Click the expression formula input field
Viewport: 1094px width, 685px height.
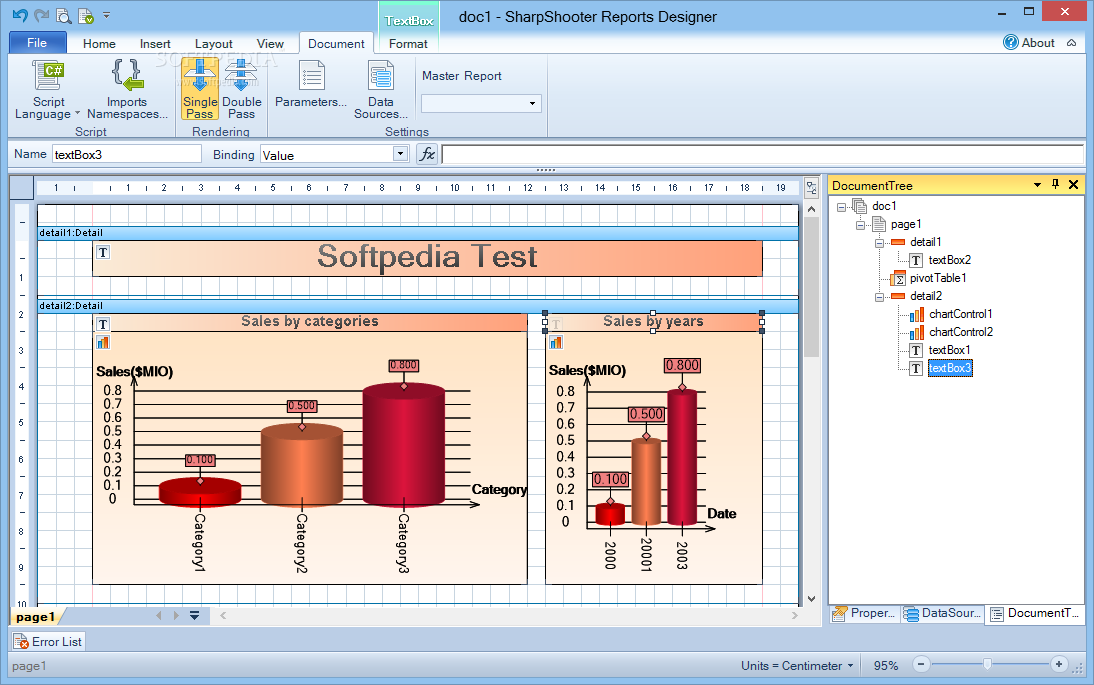pos(763,154)
